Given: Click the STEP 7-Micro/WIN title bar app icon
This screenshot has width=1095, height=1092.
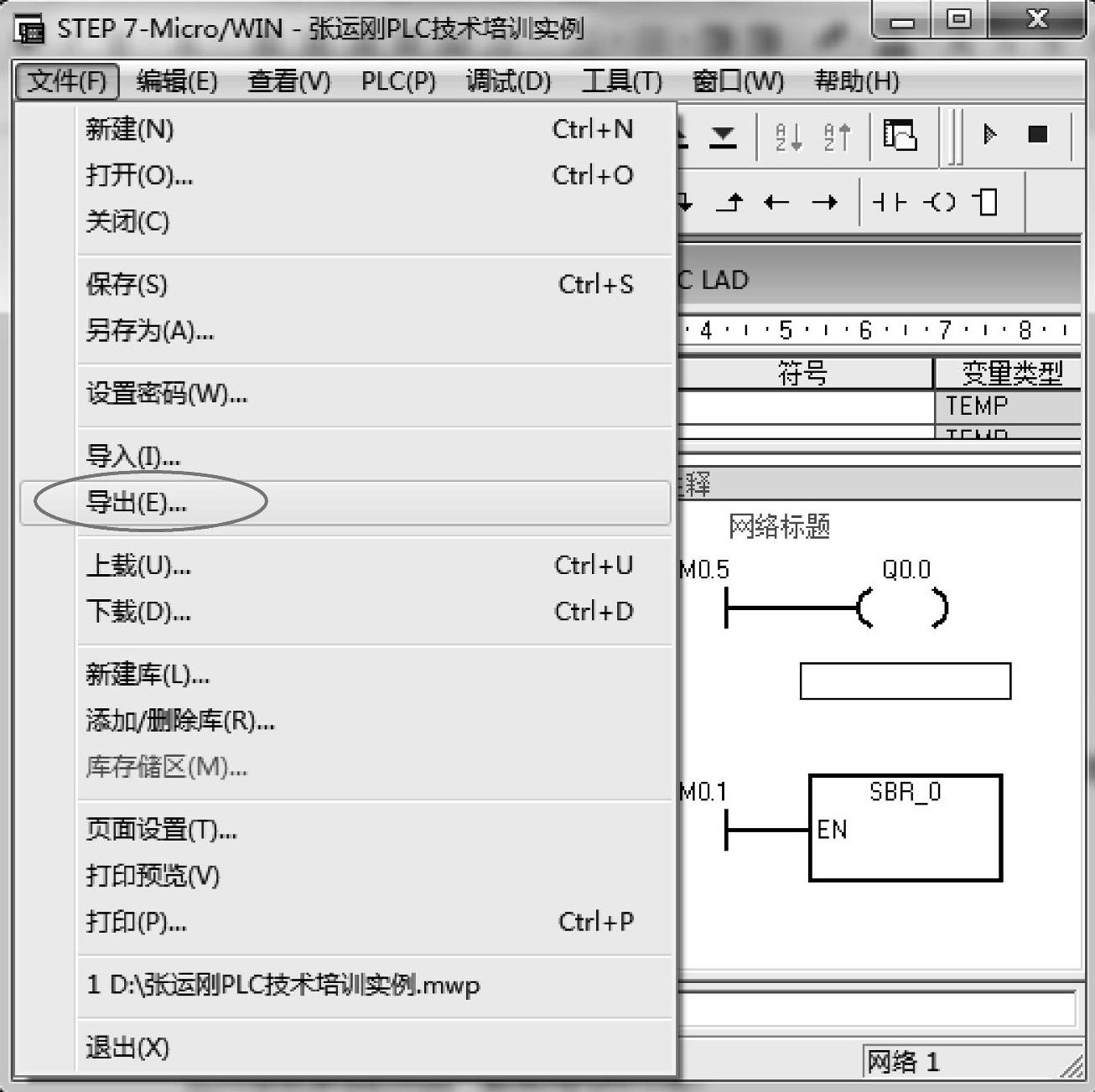Looking at the screenshot, I should (29, 30).
